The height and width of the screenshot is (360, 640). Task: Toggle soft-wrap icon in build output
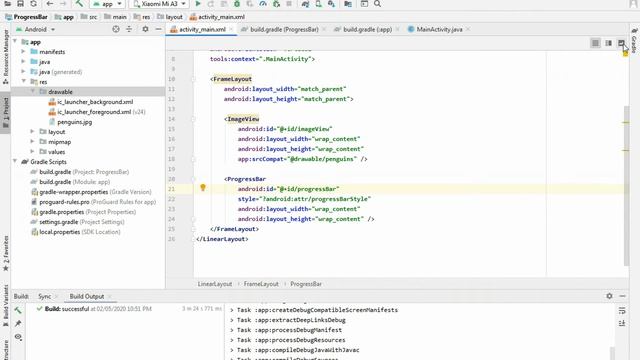(622, 311)
